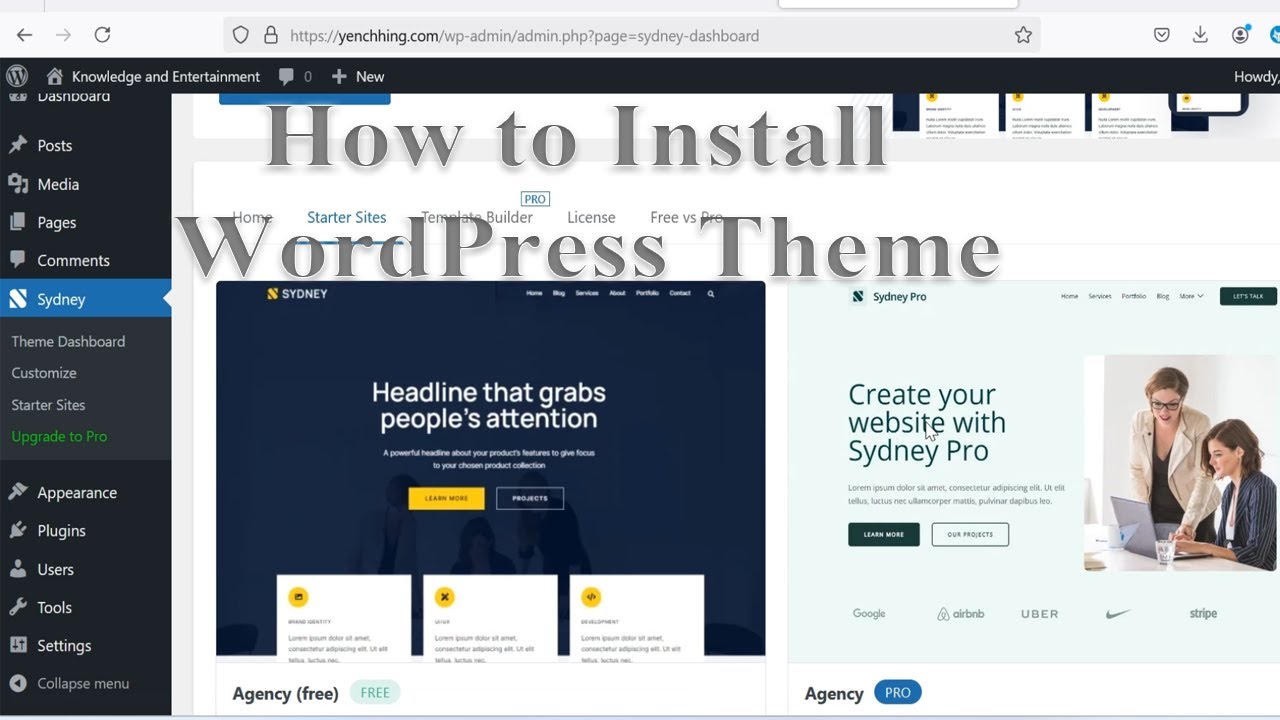
Task: Click the Media icon in the sidebar
Action: coord(18,184)
